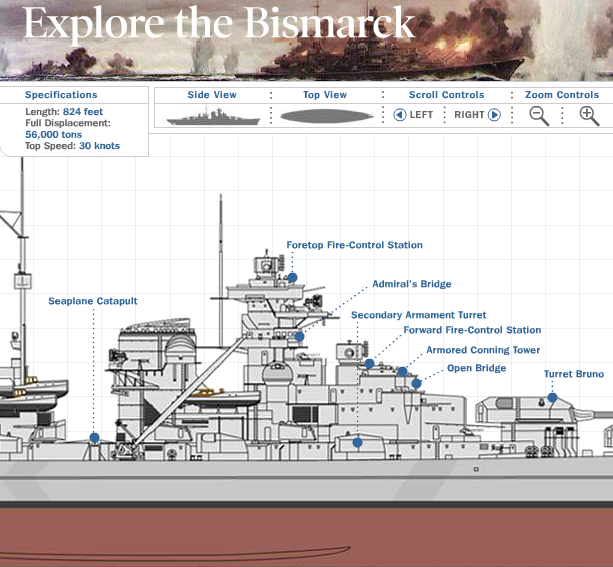Zoom in with the plus magnifier
This screenshot has width=613, height=567.
tap(589, 116)
